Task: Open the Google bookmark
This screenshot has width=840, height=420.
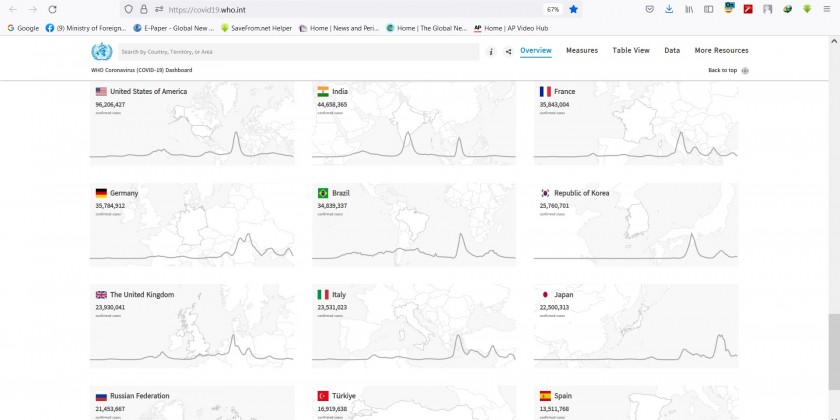Action: click(23, 28)
